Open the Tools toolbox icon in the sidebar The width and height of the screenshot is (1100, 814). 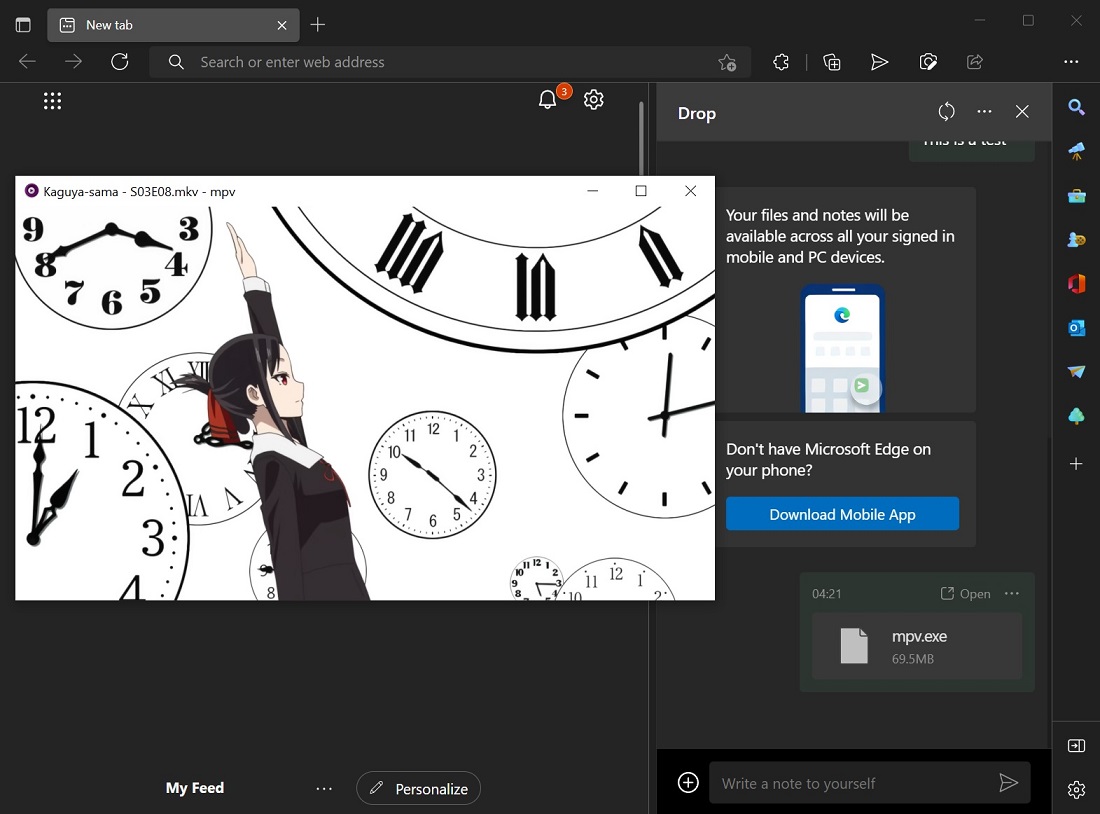point(1076,196)
